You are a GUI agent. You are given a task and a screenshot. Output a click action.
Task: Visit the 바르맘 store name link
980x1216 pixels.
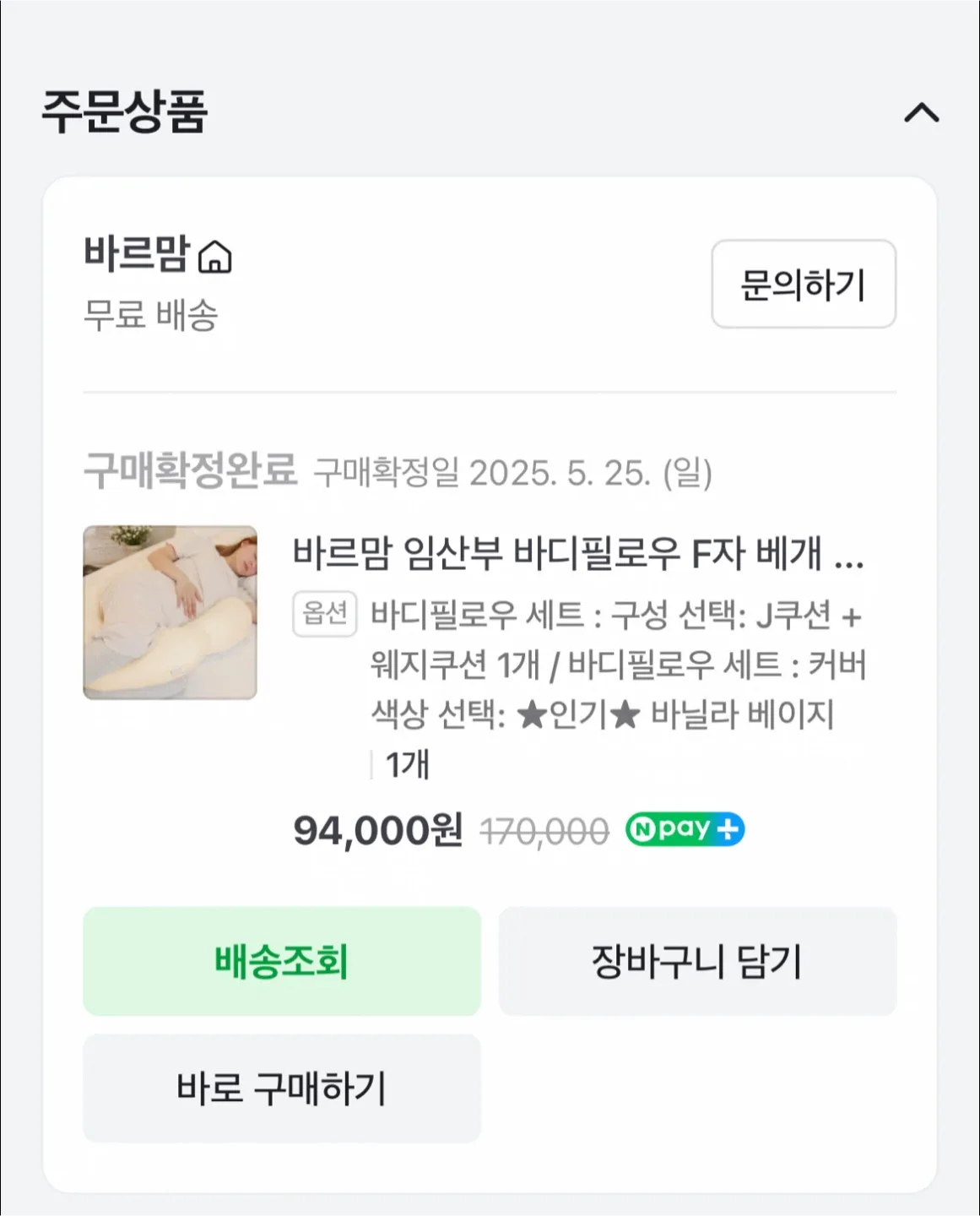pos(136,253)
